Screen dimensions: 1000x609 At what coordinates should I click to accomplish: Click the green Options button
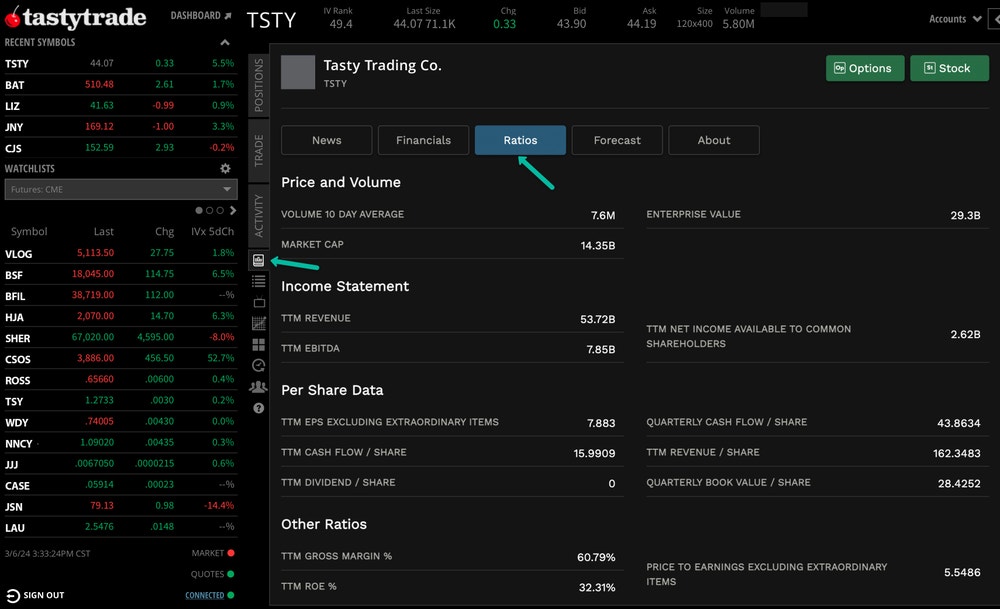tap(864, 68)
